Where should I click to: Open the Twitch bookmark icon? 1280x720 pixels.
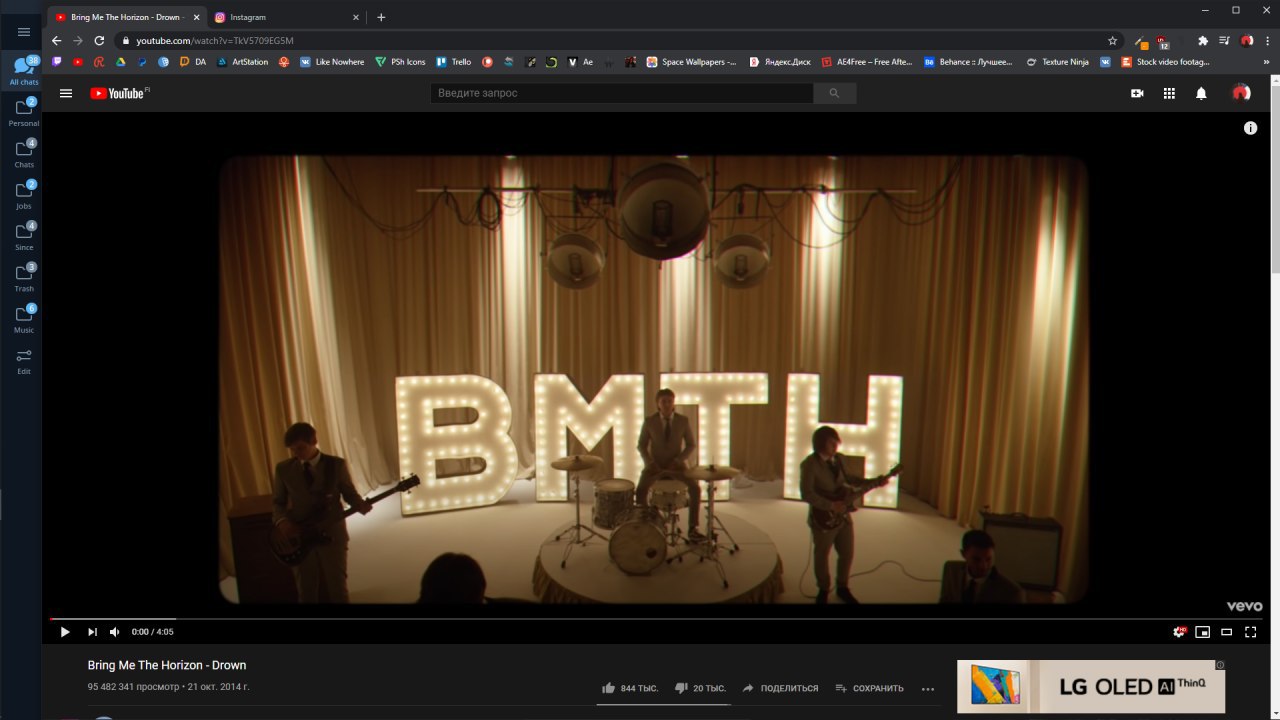tap(56, 62)
